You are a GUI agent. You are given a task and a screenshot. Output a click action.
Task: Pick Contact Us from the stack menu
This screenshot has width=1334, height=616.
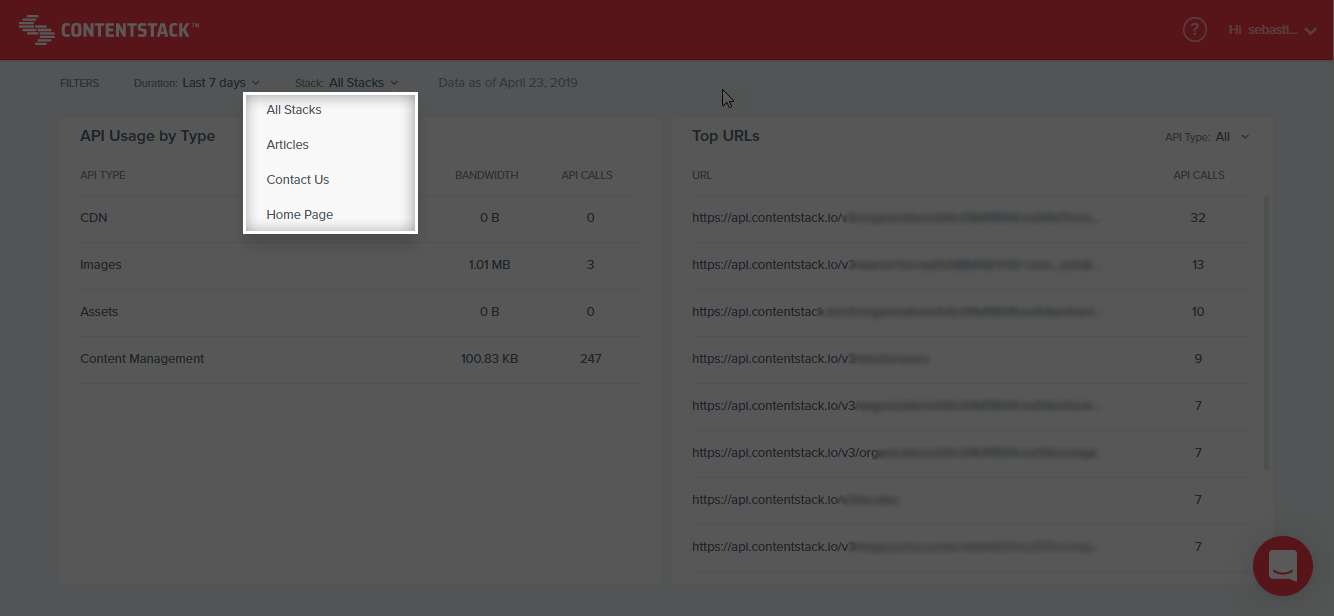(298, 180)
